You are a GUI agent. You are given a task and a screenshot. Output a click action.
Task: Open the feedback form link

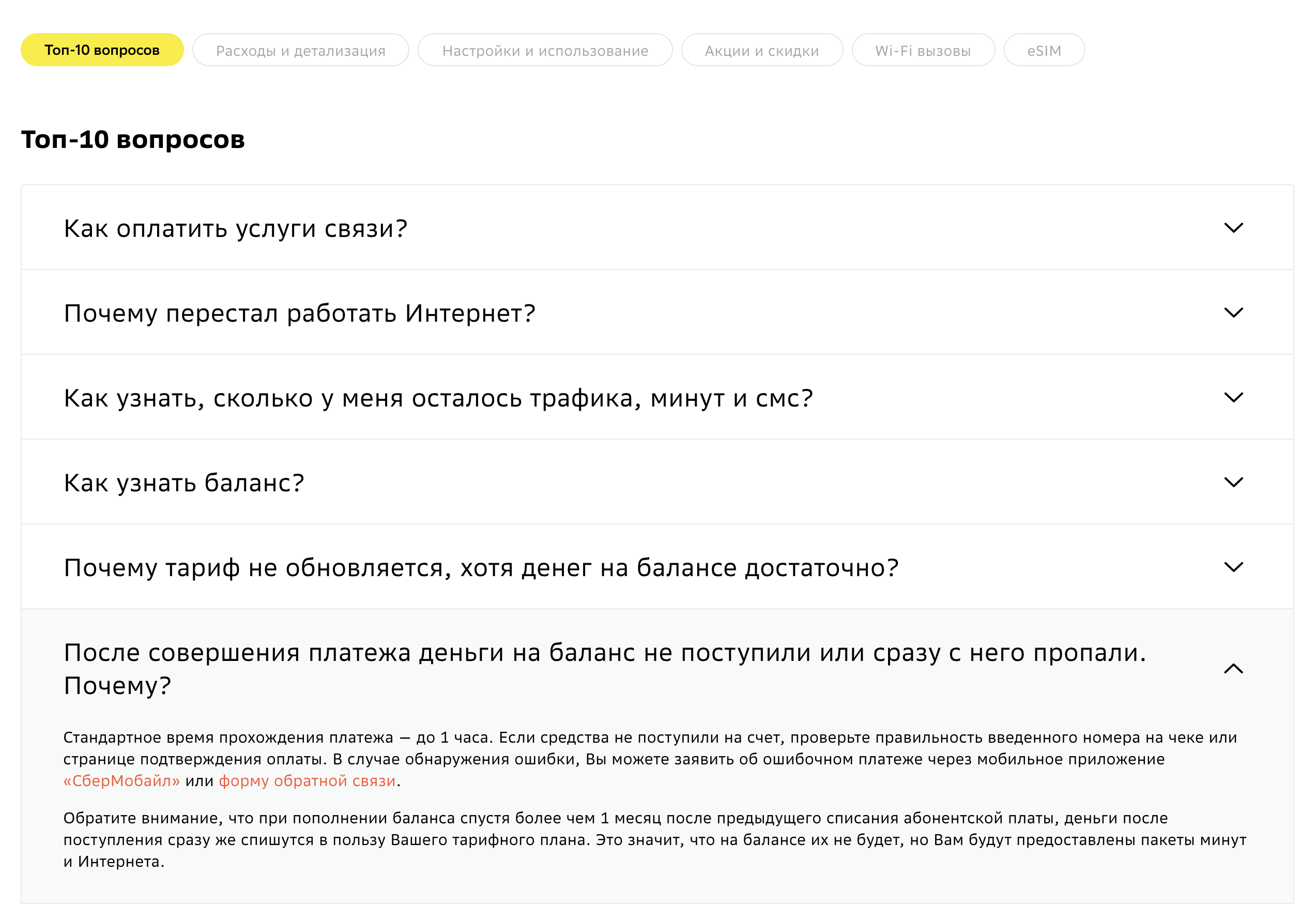[308, 780]
